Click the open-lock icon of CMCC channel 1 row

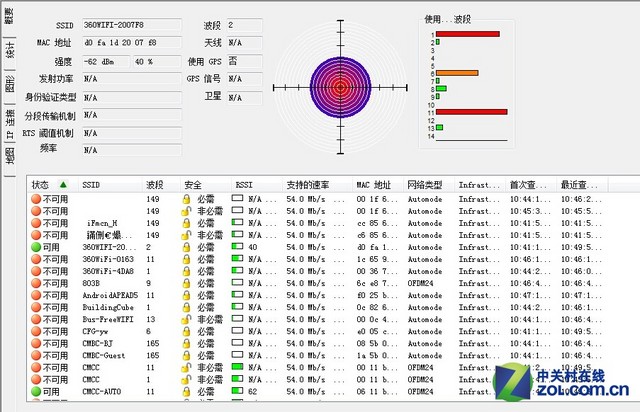pos(186,380)
